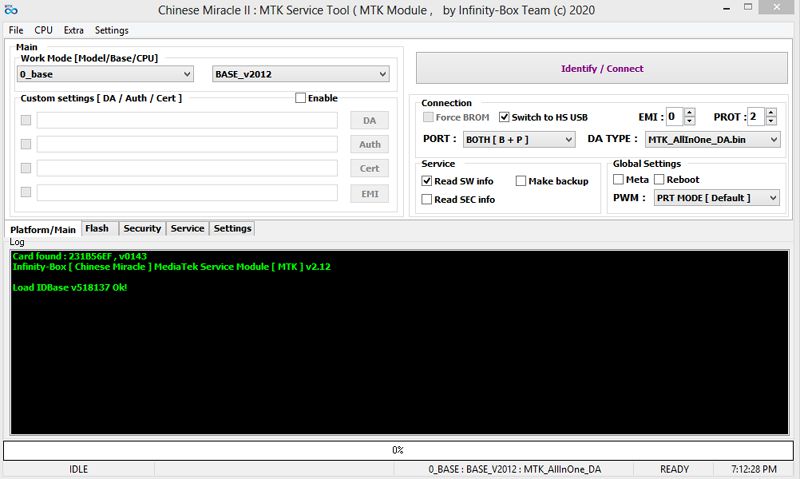The width and height of the screenshot is (800, 479).
Task: Expand the BASE_v2012 dropdown
Action: (301, 74)
